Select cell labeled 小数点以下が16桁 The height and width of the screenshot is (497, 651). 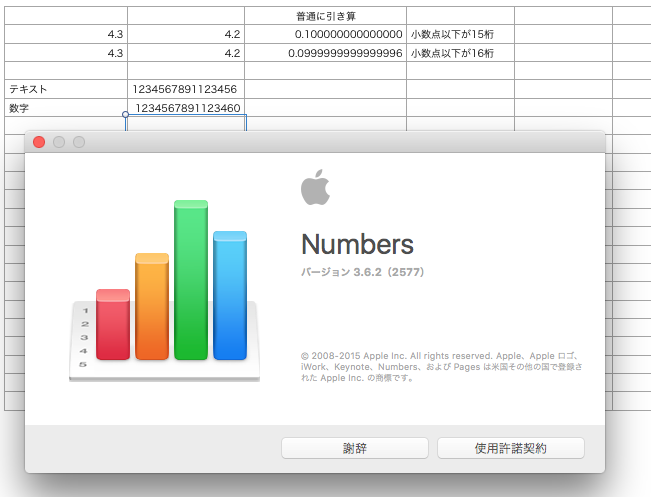460,53
